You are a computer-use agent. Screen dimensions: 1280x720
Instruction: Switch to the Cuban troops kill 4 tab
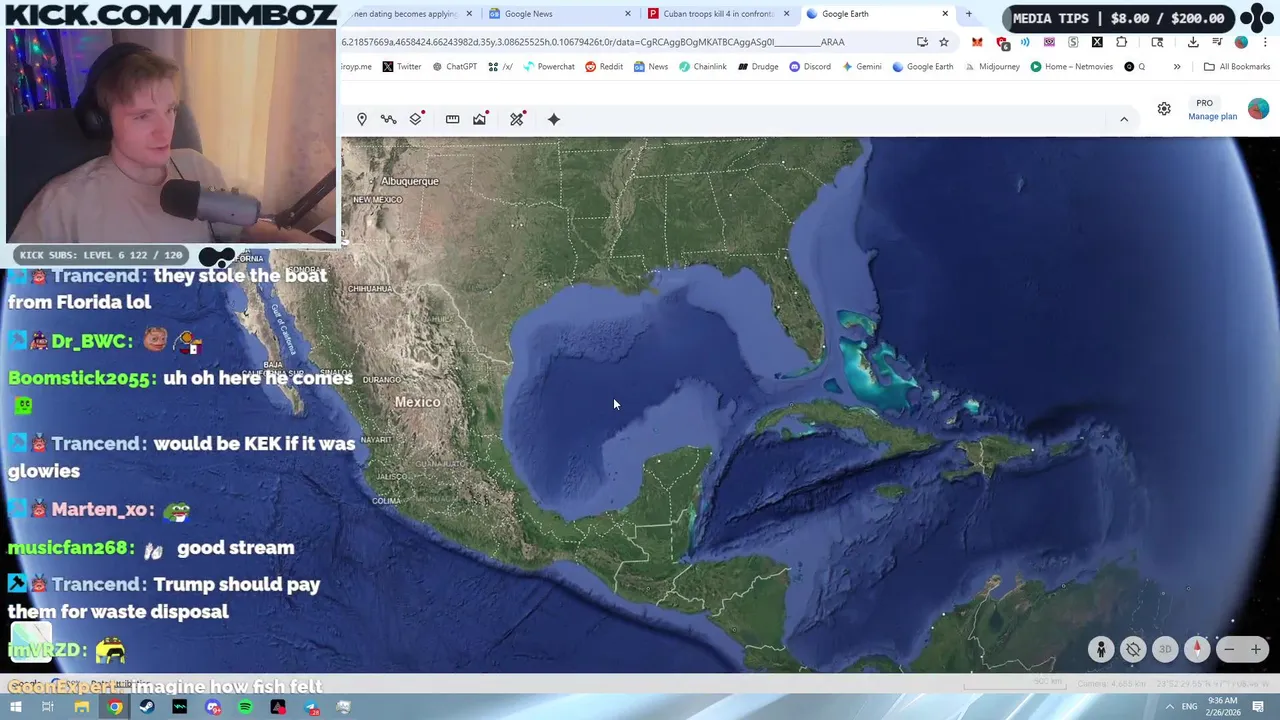[718, 14]
